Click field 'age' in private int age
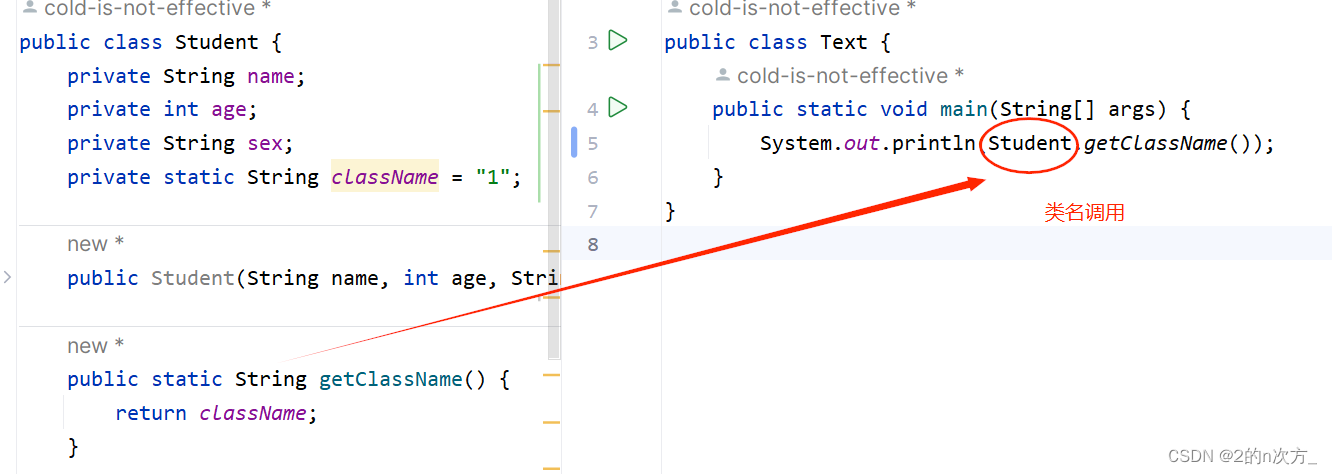The width and height of the screenshot is (1332, 474). [229, 110]
